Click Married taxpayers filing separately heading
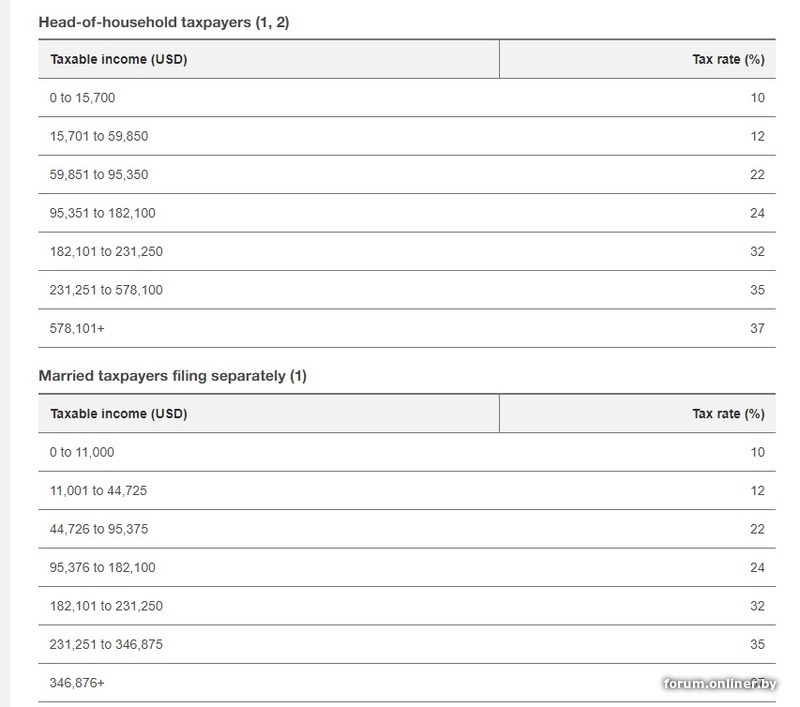 pyautogui.click(x=171, y=375)
